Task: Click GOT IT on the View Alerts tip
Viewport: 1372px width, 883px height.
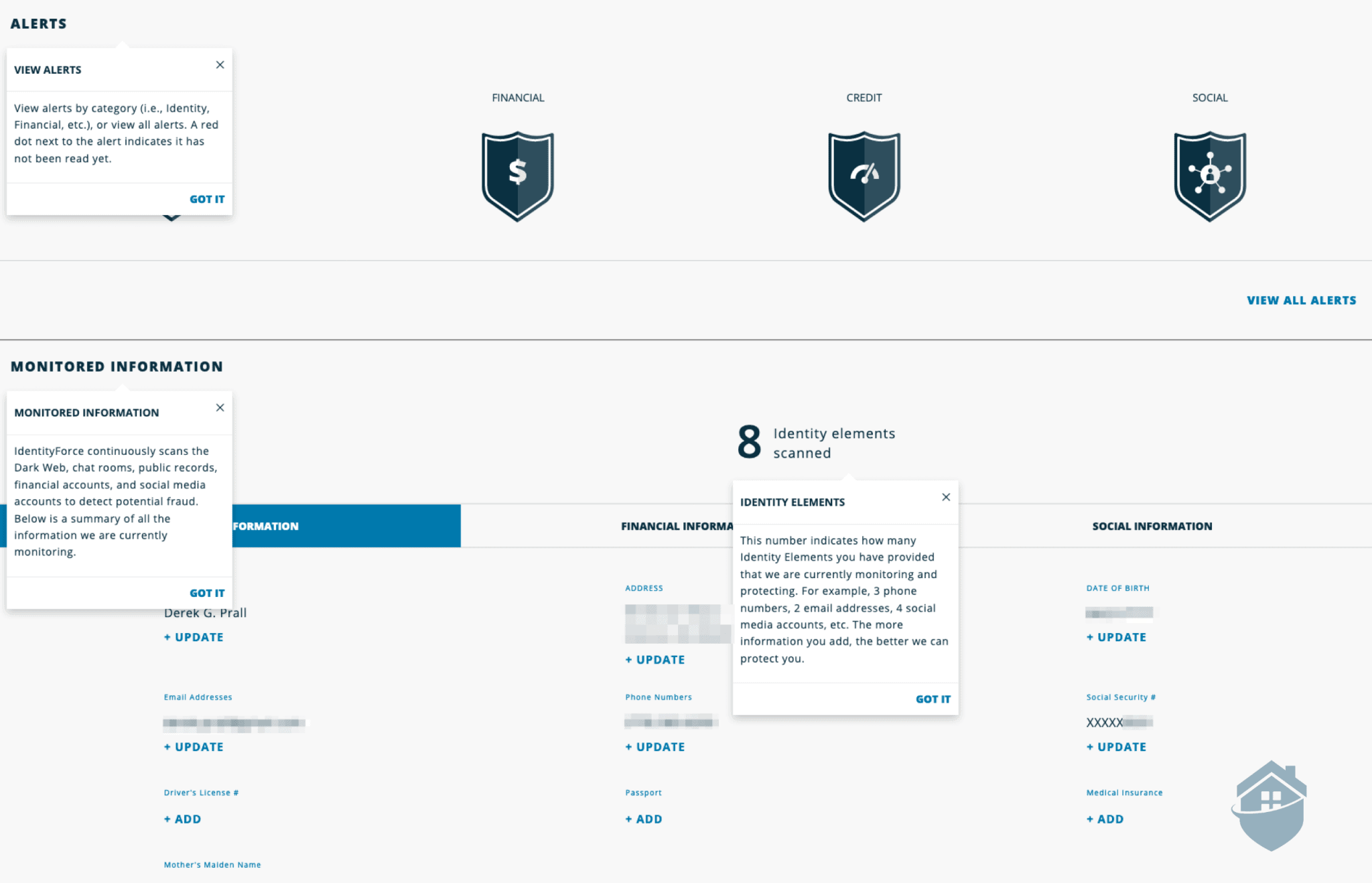Action: tap(207, 199)
